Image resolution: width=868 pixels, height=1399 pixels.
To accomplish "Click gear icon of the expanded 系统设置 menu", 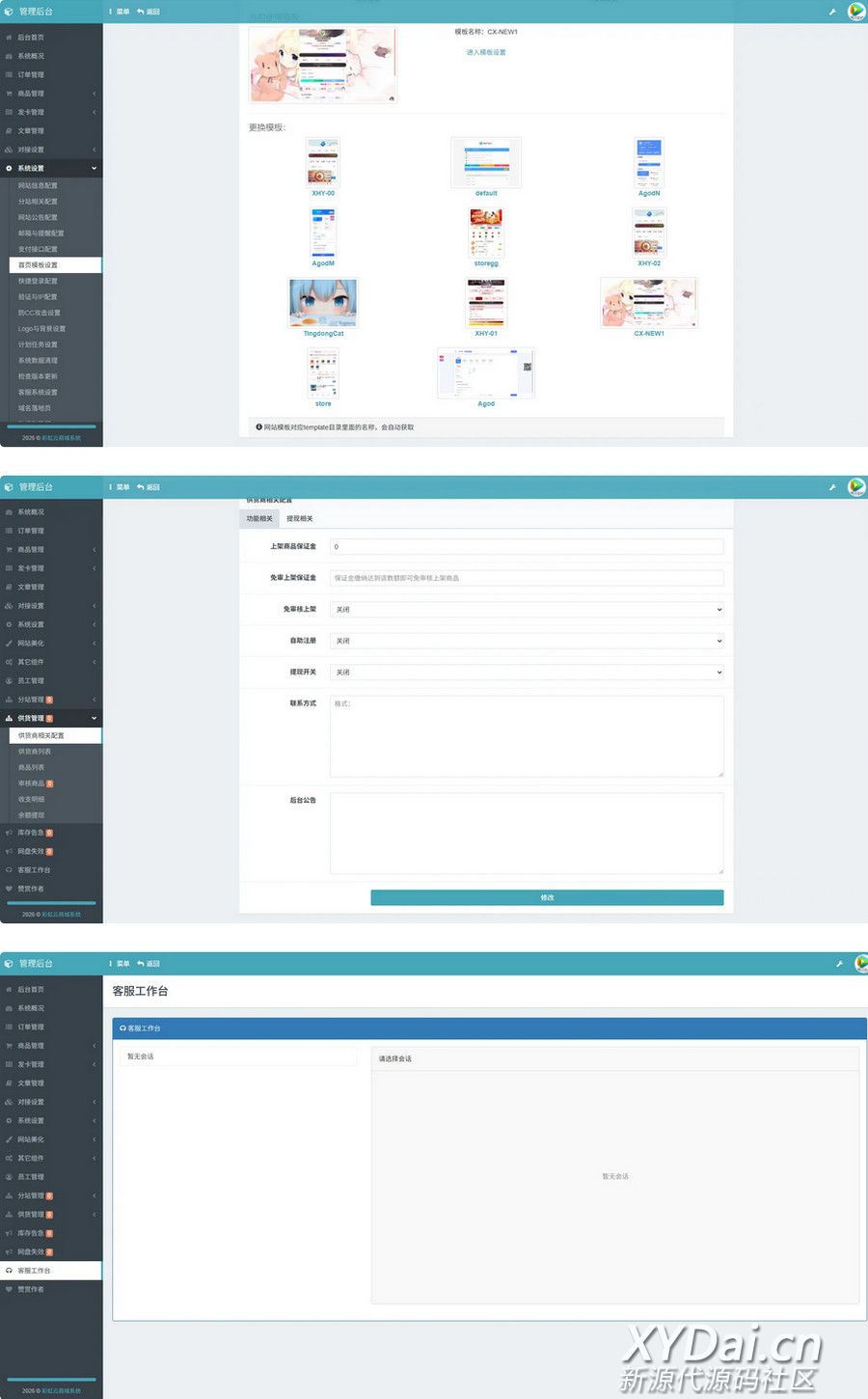I will [9, 168].
